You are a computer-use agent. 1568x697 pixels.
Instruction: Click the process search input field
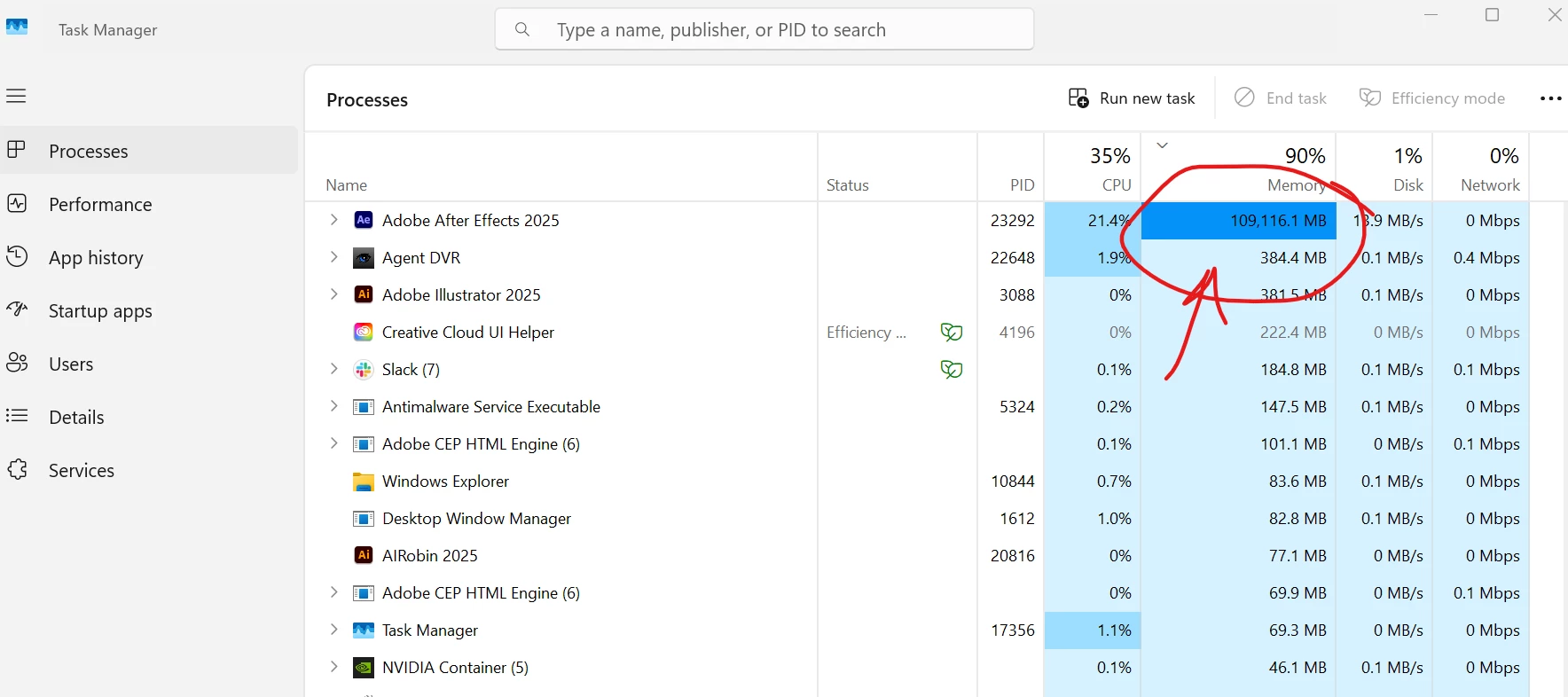pyautogui.click(x=764, y=29)
